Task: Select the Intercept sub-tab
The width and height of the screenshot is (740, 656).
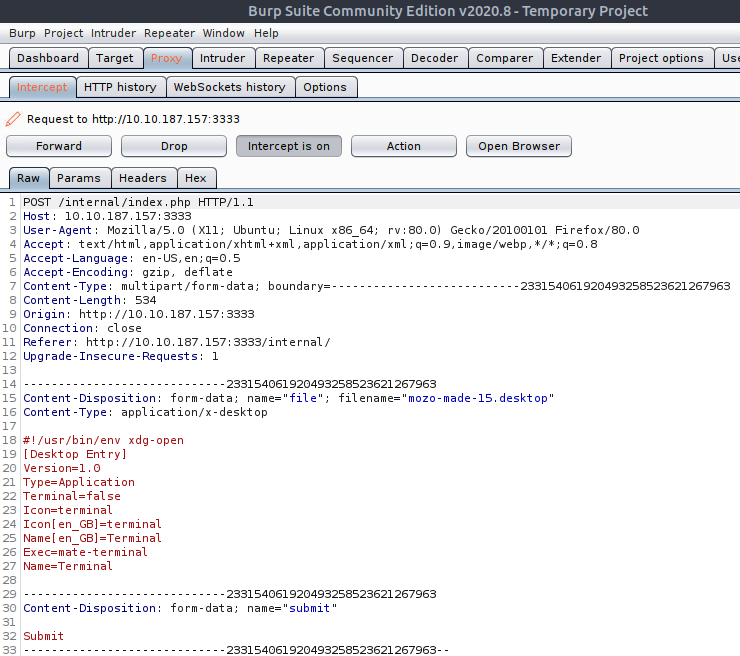Action: [x=42, y=87]
